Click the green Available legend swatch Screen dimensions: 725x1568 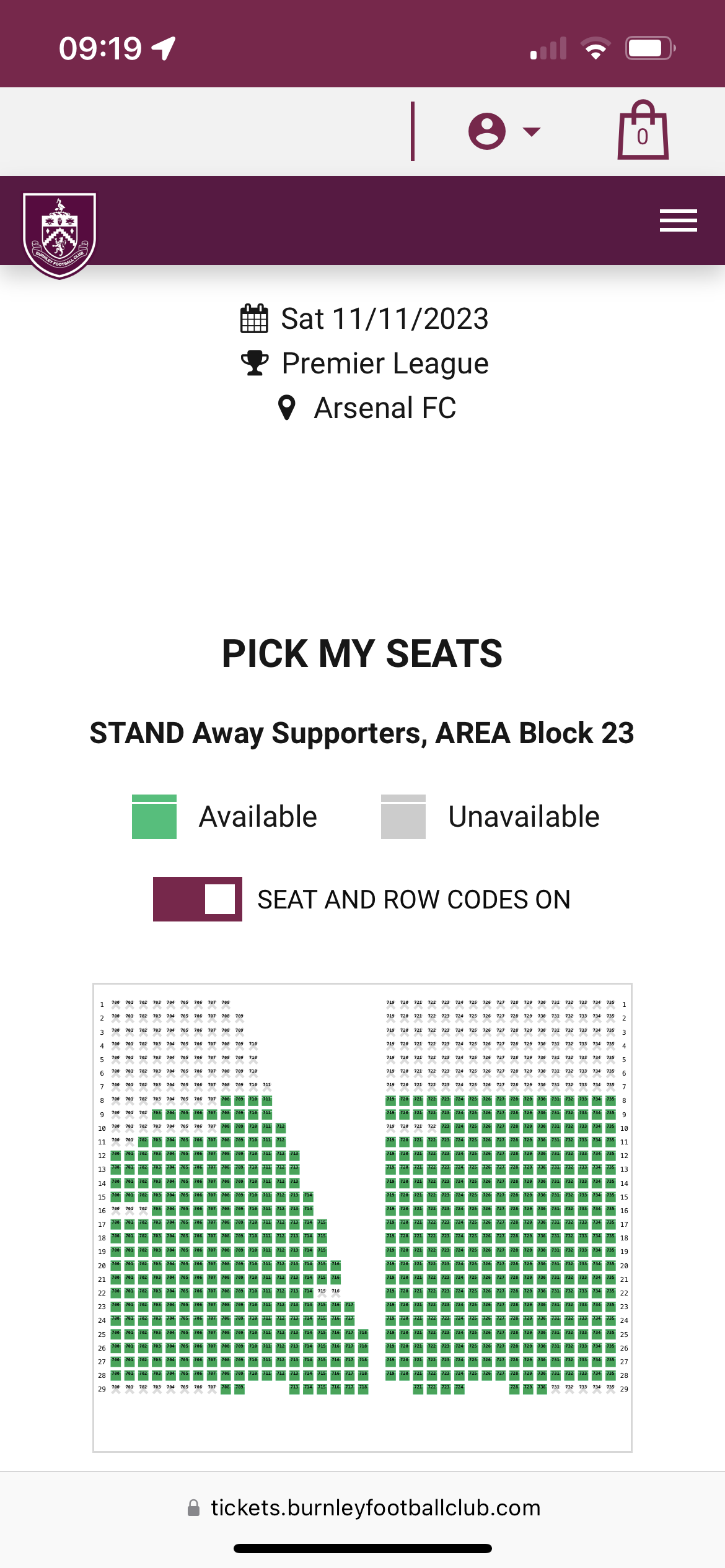point(154,817)
